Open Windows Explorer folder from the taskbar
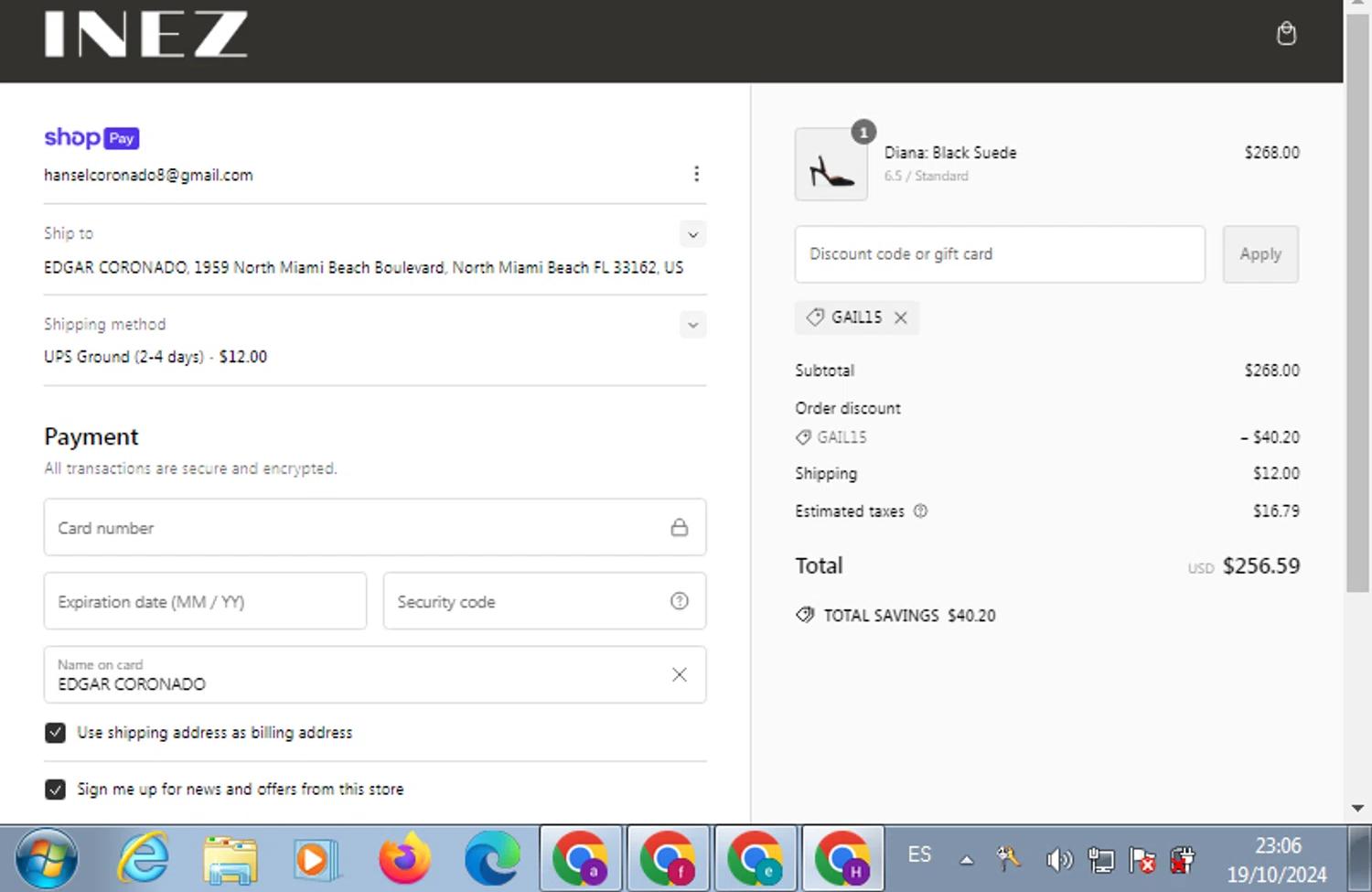The height and width of the screenshot is (892, 1372). [230, 859]
